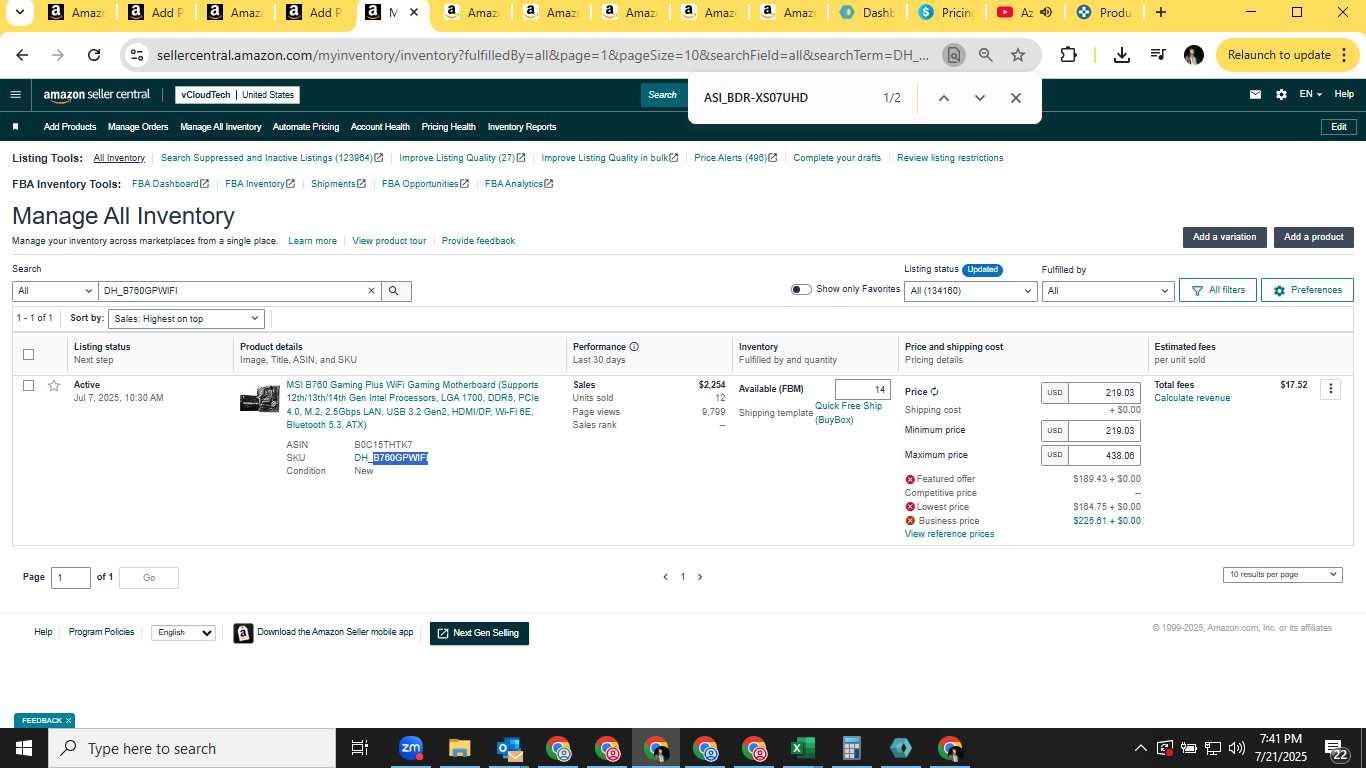
Task: Open the Sort by dropdown
Action: [185, 318]
